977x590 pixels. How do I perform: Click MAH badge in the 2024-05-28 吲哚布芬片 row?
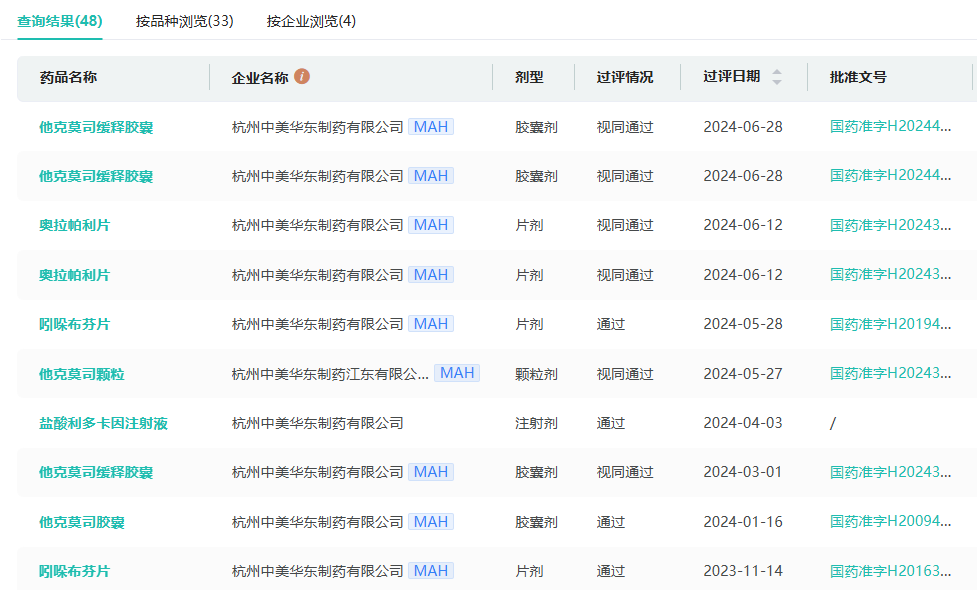pyautogui.click(x=431, y=324)
